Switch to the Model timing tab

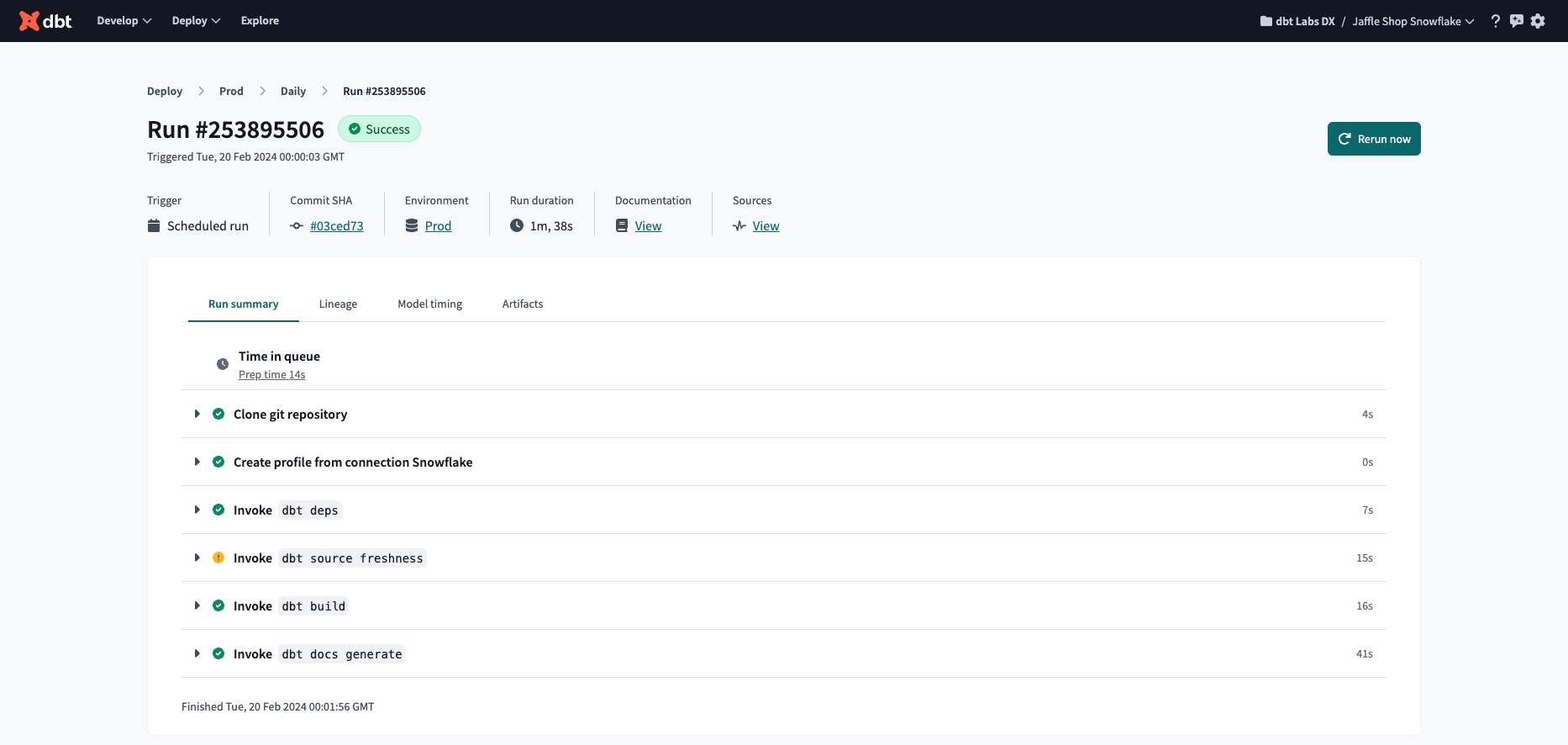[x=429, y=304]
